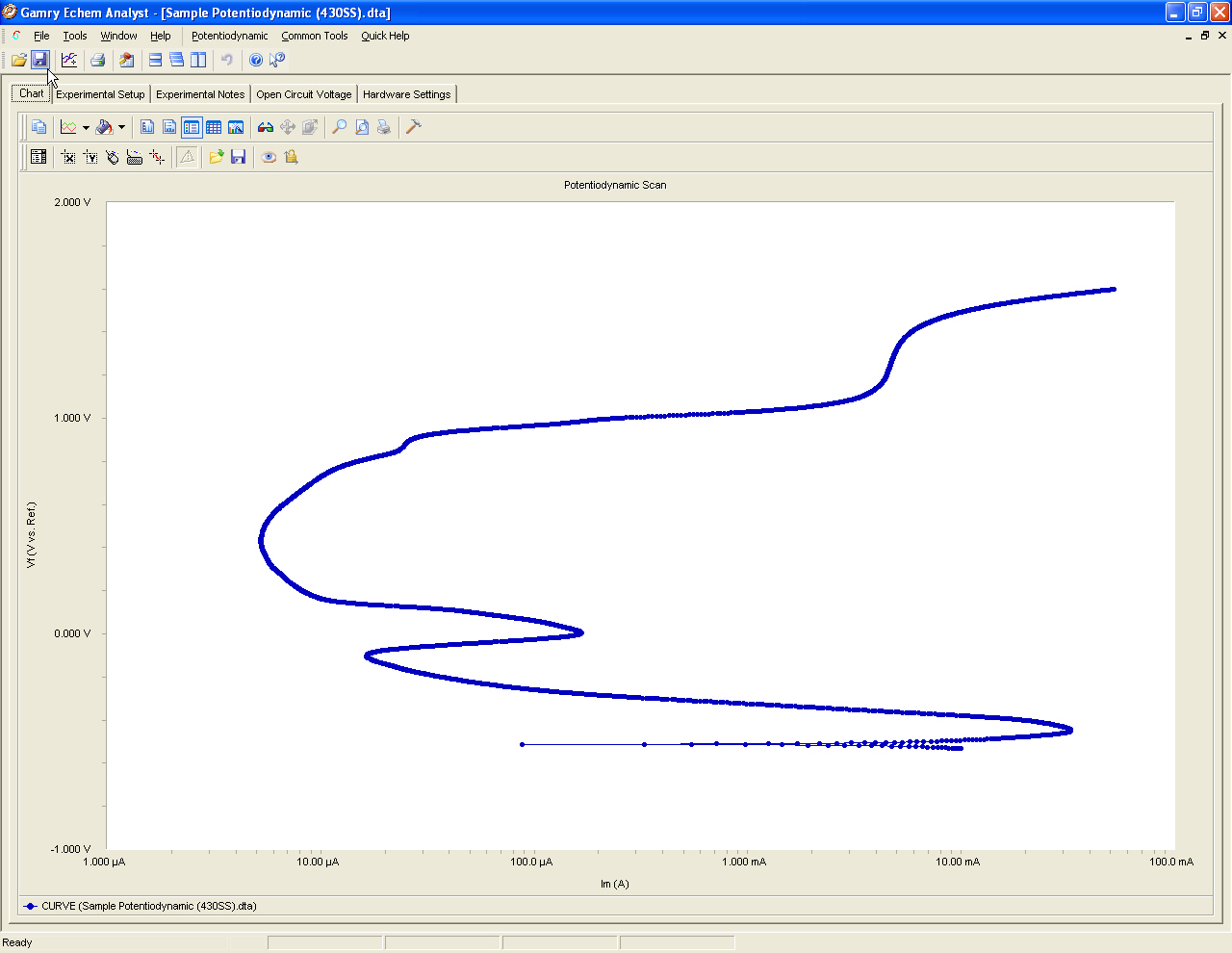Open a data file with folder icon
Image resolution: width=1232 pixels, height=953 pixels.
coord(18,60)
